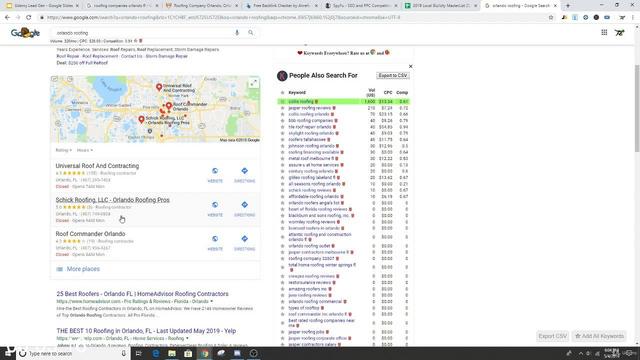This screenshot has height=360, width=640.
Task: Open Roof Commander Orlando listing
Action: (x=90, y=234)
